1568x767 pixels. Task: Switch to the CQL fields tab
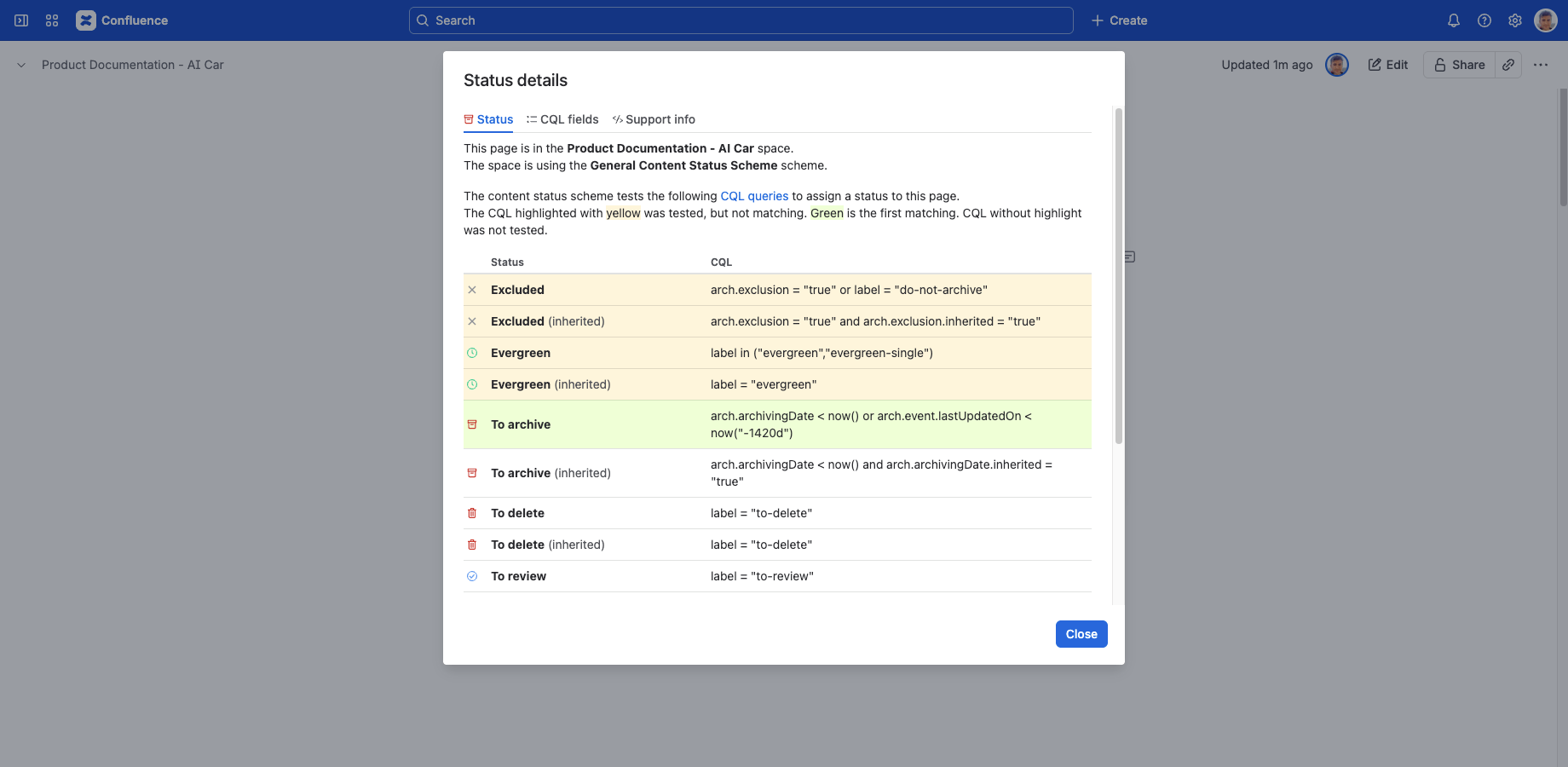tap(562, 119)
